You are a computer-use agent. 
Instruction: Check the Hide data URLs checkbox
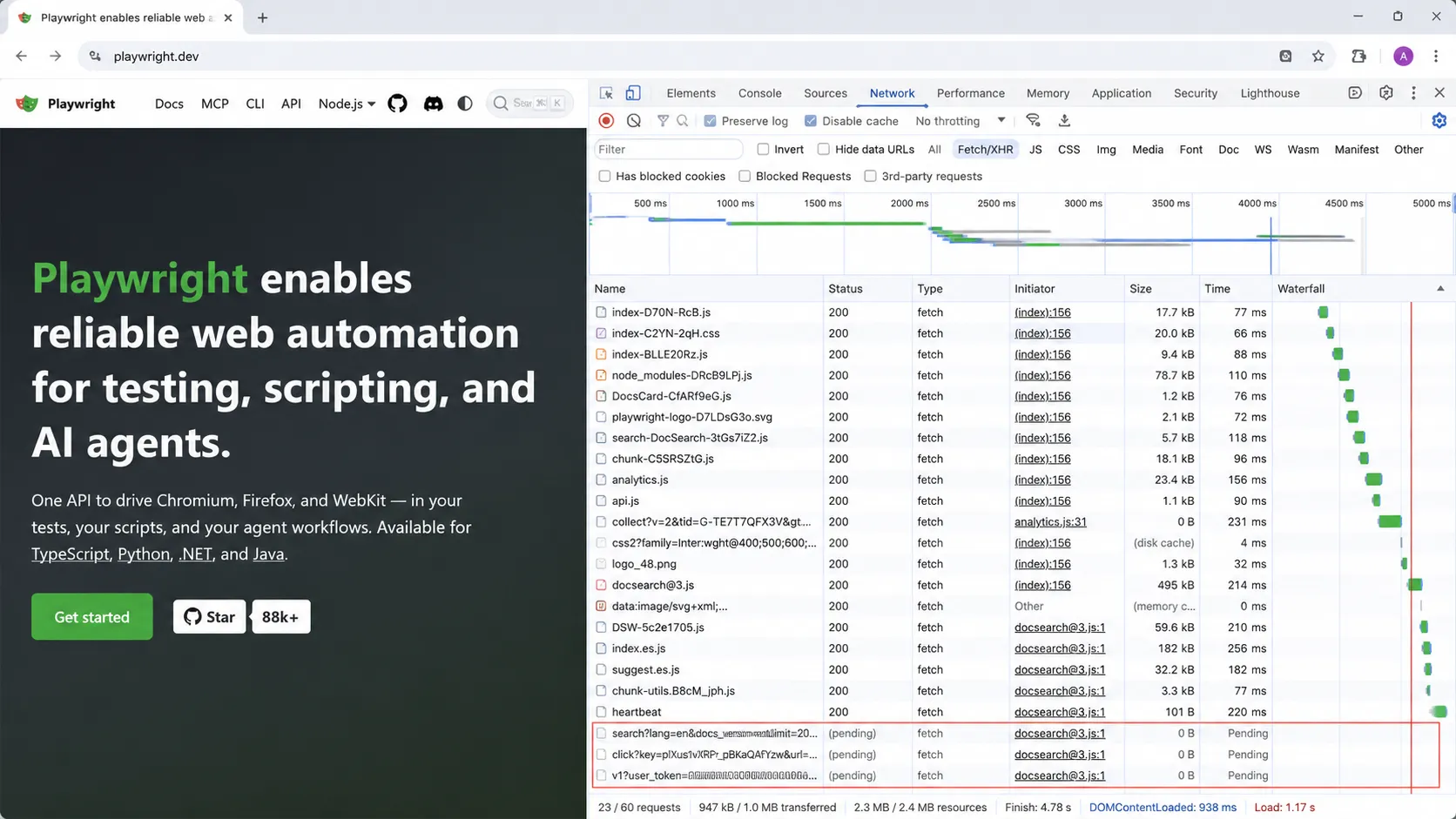(x=824, y=150)
